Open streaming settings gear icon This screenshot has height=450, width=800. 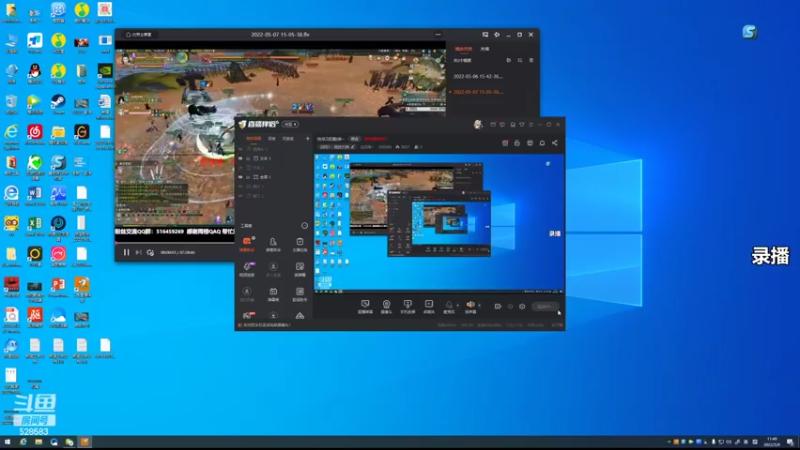click(522, 307)
